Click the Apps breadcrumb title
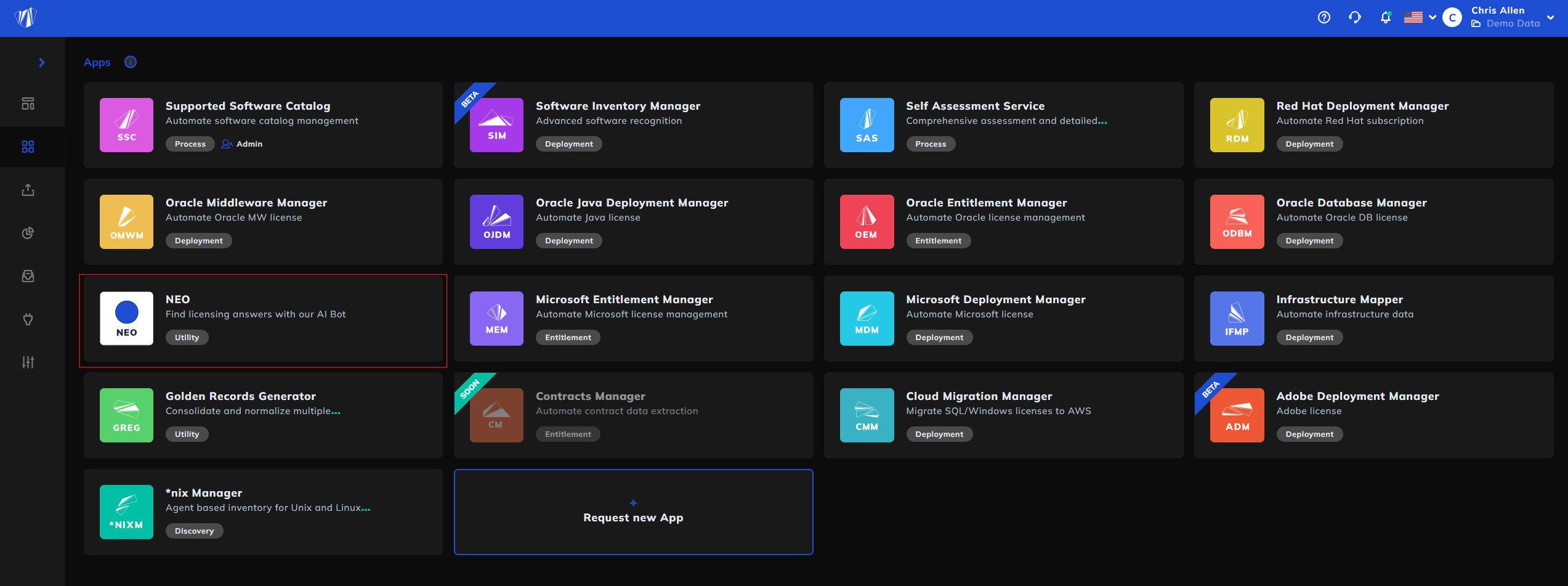 coord(97,62)
